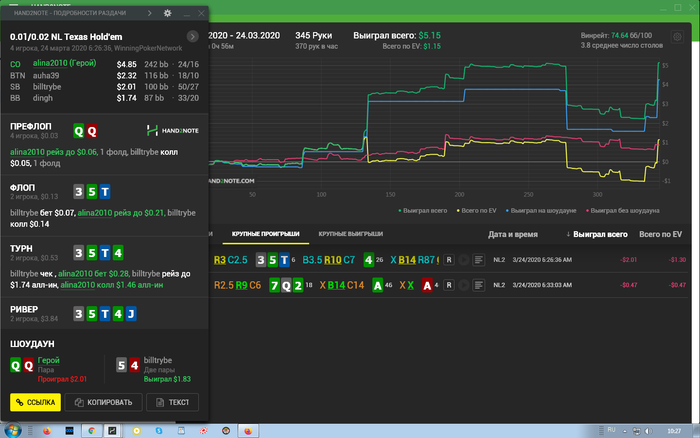Toggle 'Выиграл на шоудауне' legend series
This screenshot has width=700, height=438.
tap(541, 211)
